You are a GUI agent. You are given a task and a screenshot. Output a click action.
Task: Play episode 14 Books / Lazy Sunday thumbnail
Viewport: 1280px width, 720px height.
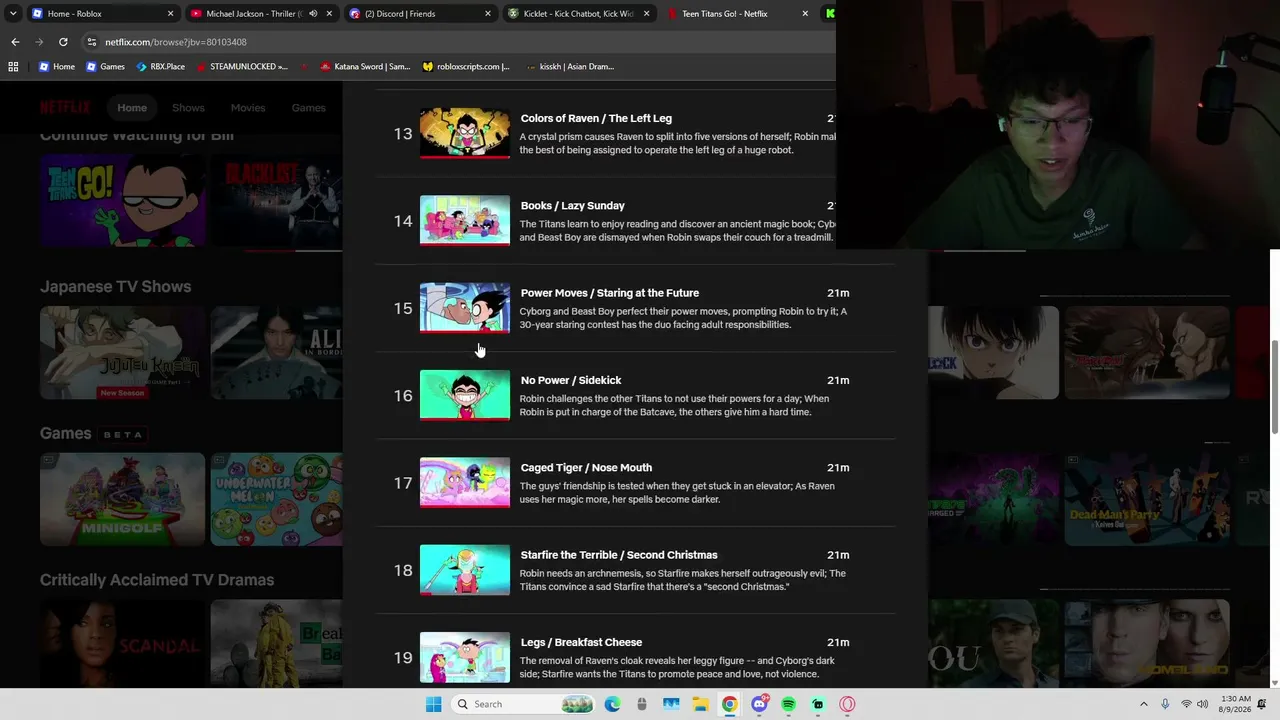(x=465, y=221)
